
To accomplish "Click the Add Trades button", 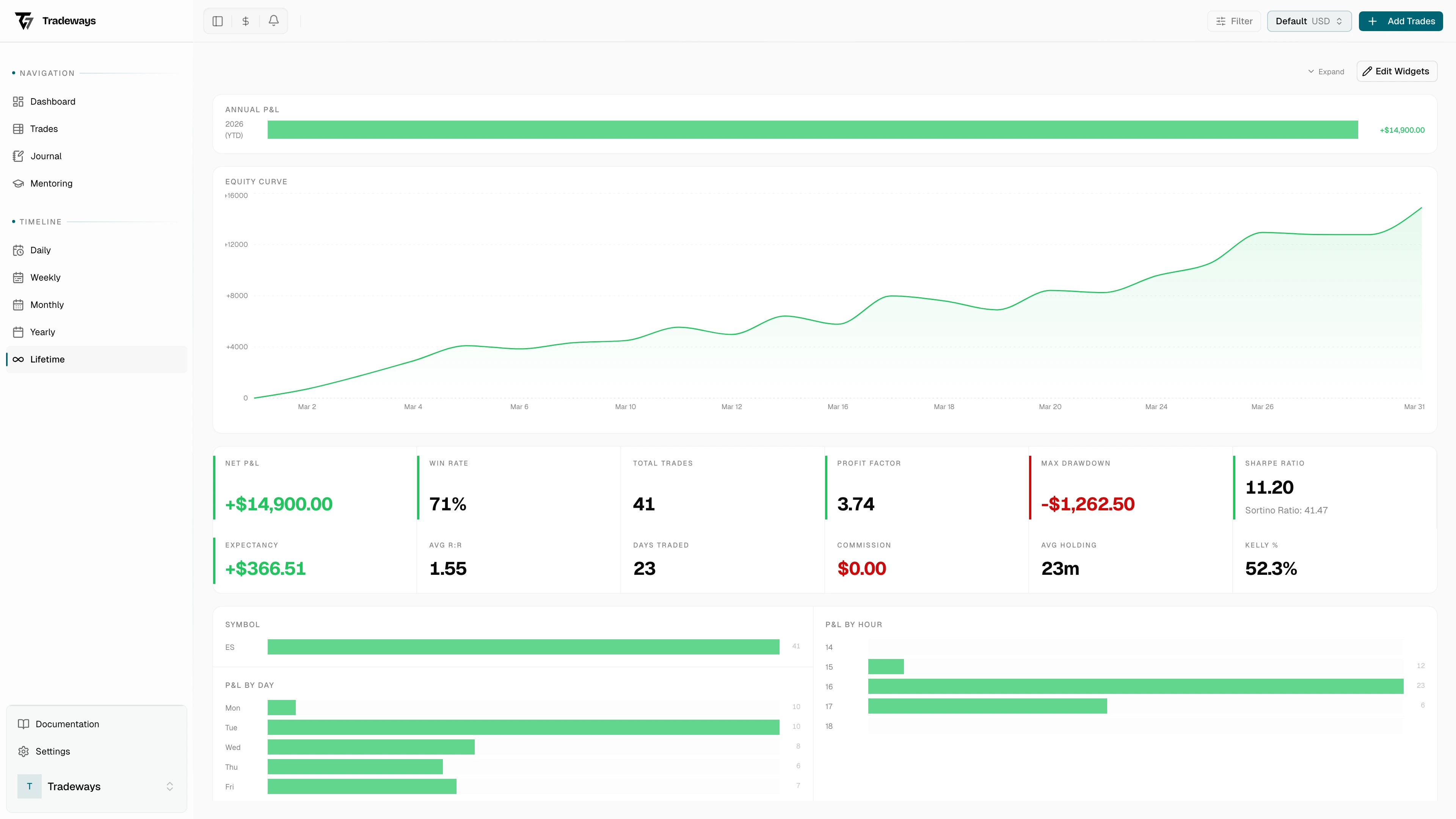I will (x=1401, y=21).
